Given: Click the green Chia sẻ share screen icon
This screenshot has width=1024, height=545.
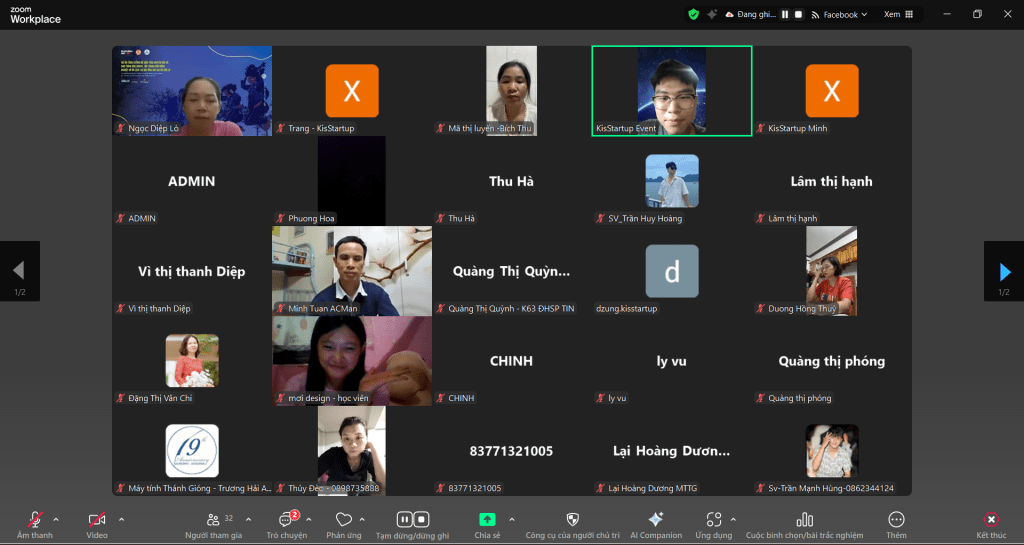Looking at the screenshot, I should tap(487, 520).
